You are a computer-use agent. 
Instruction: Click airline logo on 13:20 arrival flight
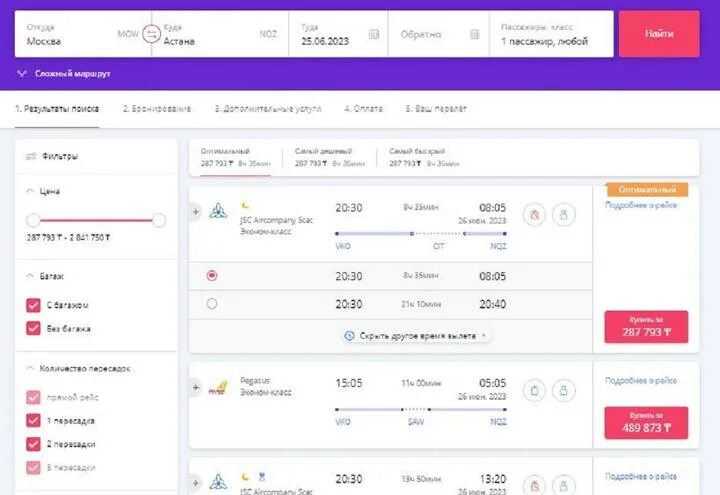pos(218,482)
